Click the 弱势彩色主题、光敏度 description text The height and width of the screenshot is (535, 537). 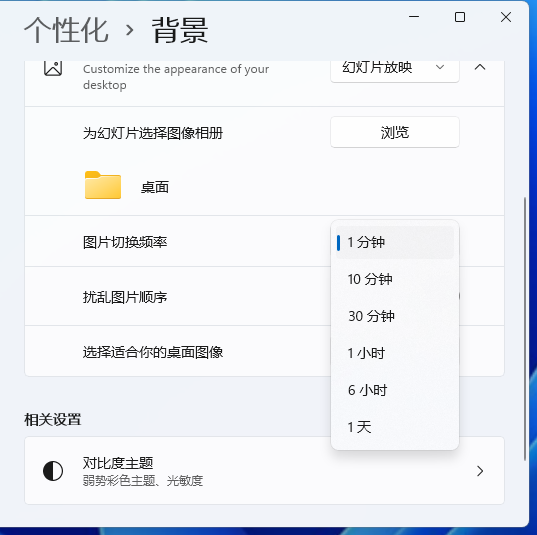point(143,481)
